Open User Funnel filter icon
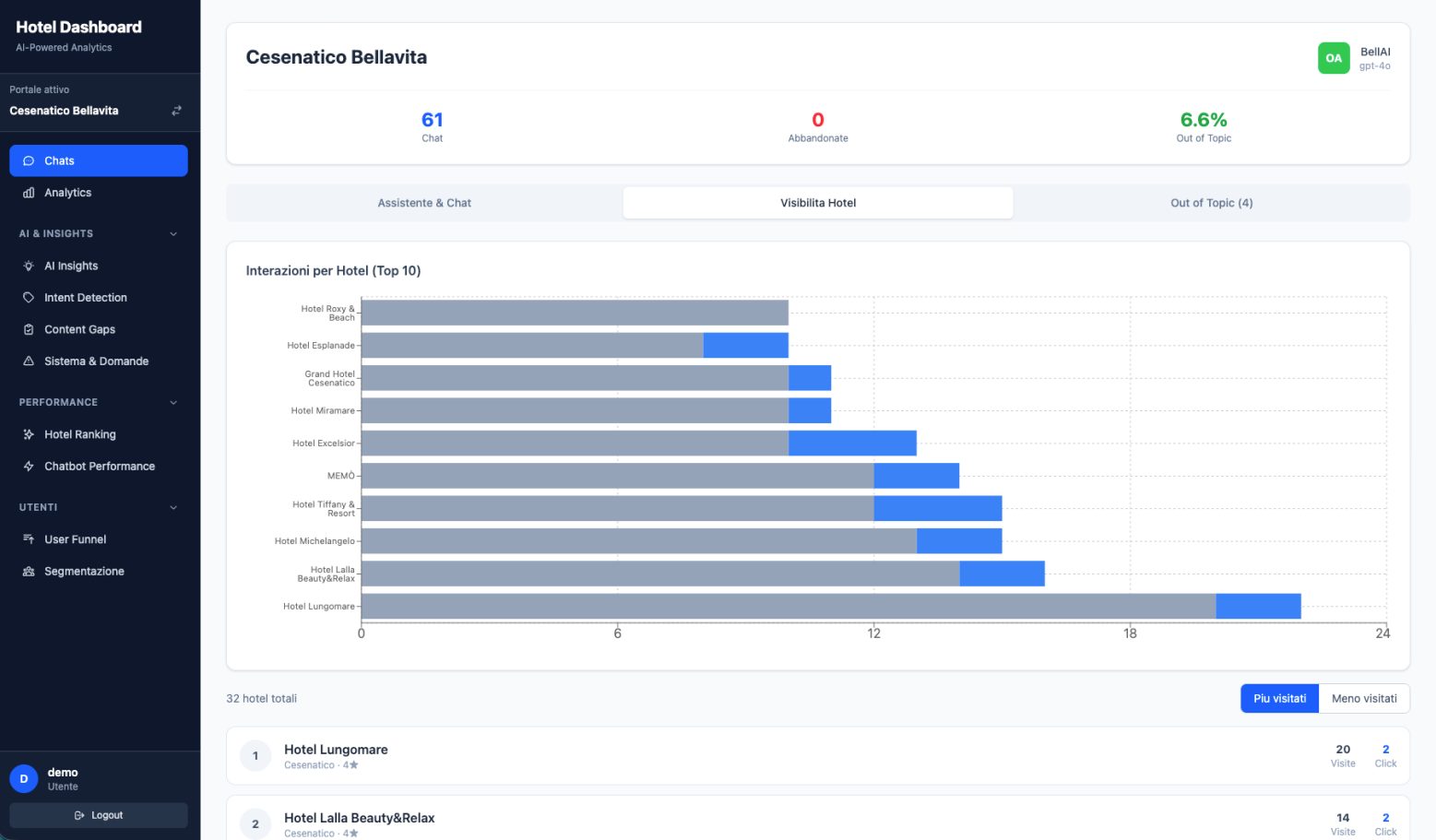The width and height of the screenshot is (1436, 840). pyautogui.click(x=29, y=539)
